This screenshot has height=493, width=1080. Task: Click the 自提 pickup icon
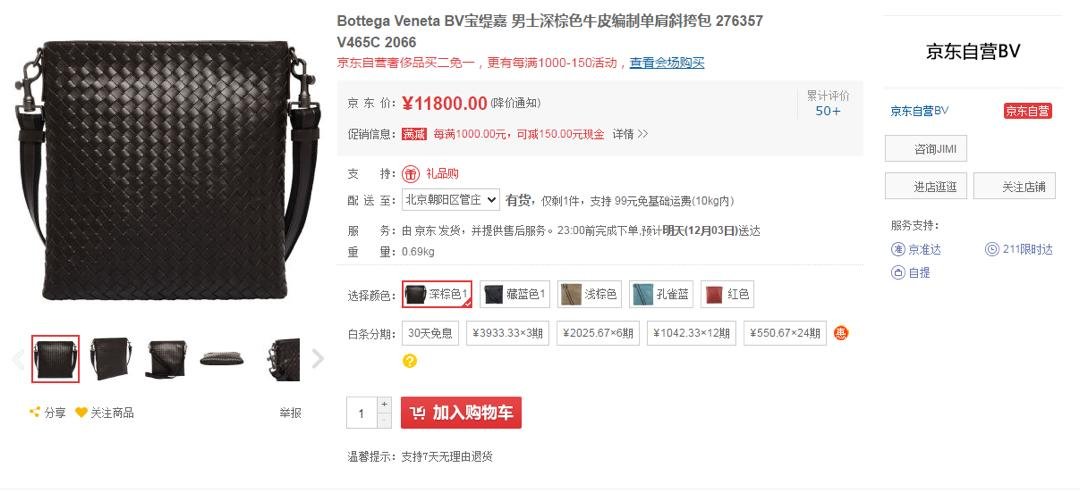point(897,273)
